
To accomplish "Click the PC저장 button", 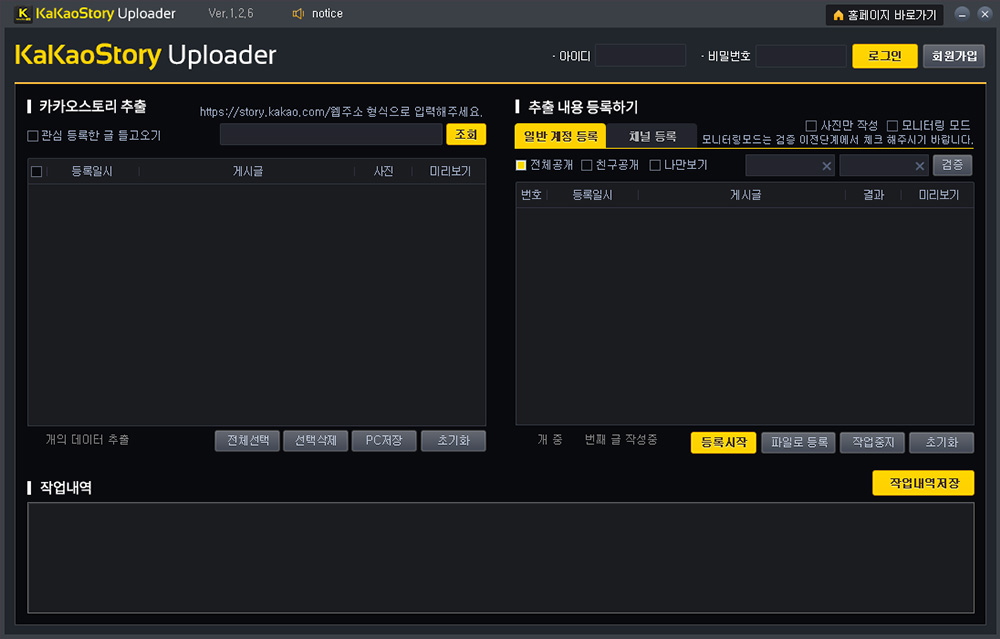I will [383, 441].
